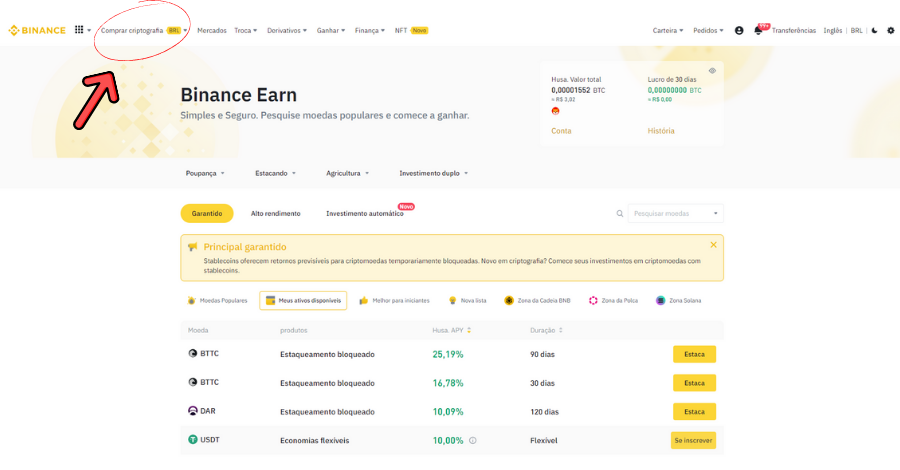This screenshot has width=900, height=470.
Task: Switch to the Alto rendimento tab
Action: click(276, 213)
